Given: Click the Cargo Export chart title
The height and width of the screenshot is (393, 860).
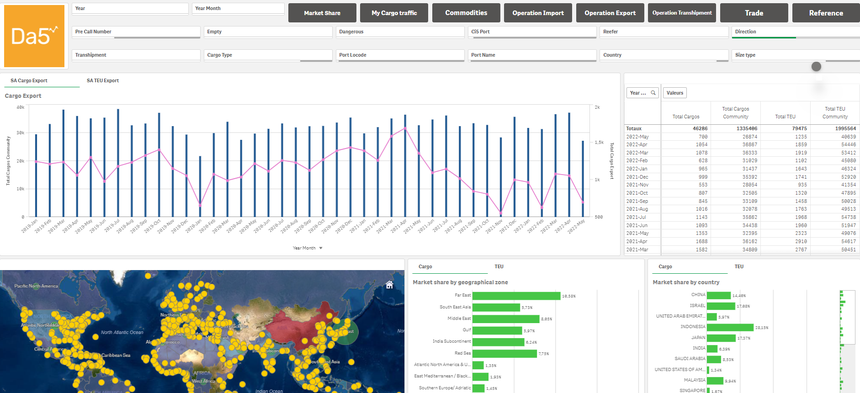Looking at the screenshot, I should [23, 96].
